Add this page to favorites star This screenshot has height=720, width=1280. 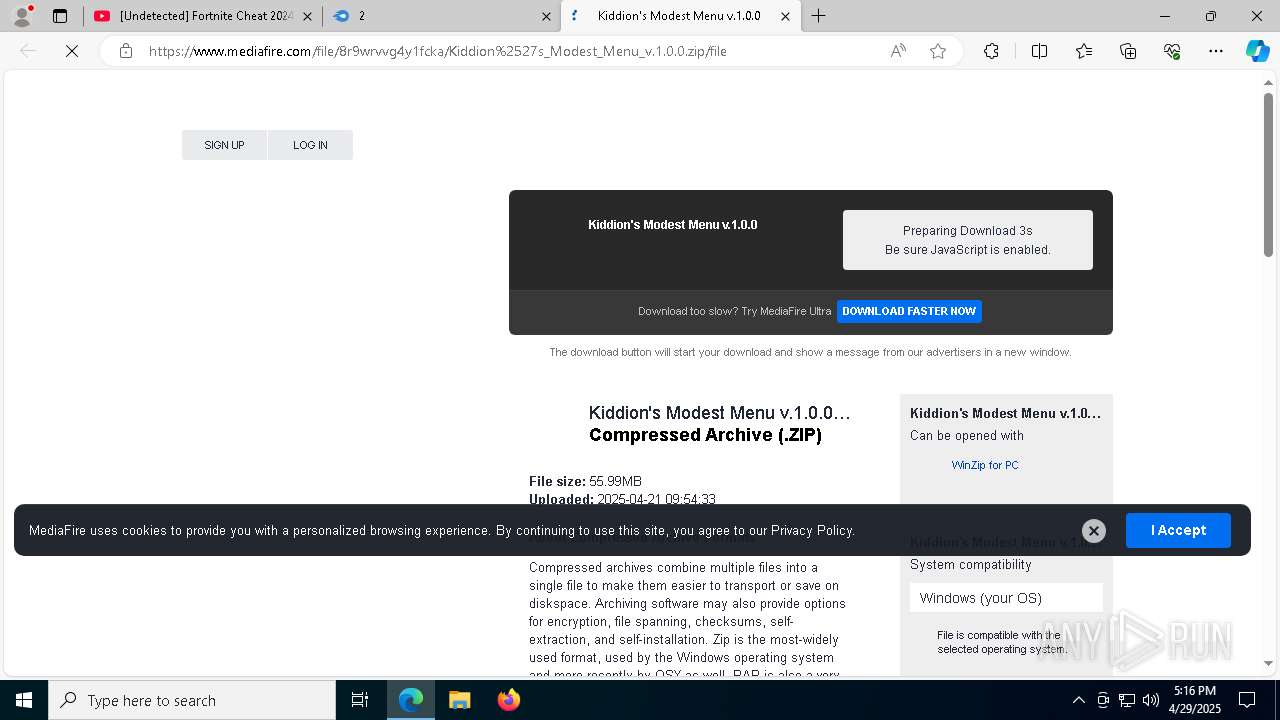pyautogui.click(x=938, y=51)
